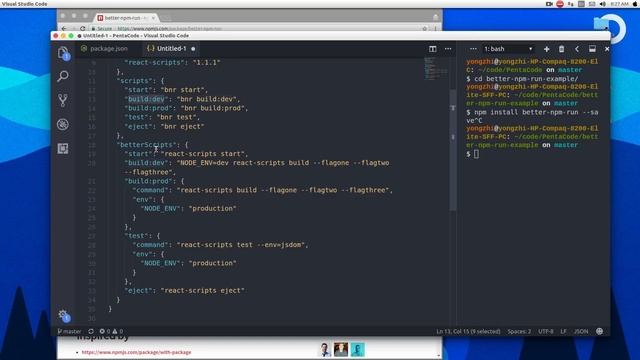The width and height of the screenshot is (640, 360).
Task: Change end of line sequence via 'LF'
Action: coord(563,331)
